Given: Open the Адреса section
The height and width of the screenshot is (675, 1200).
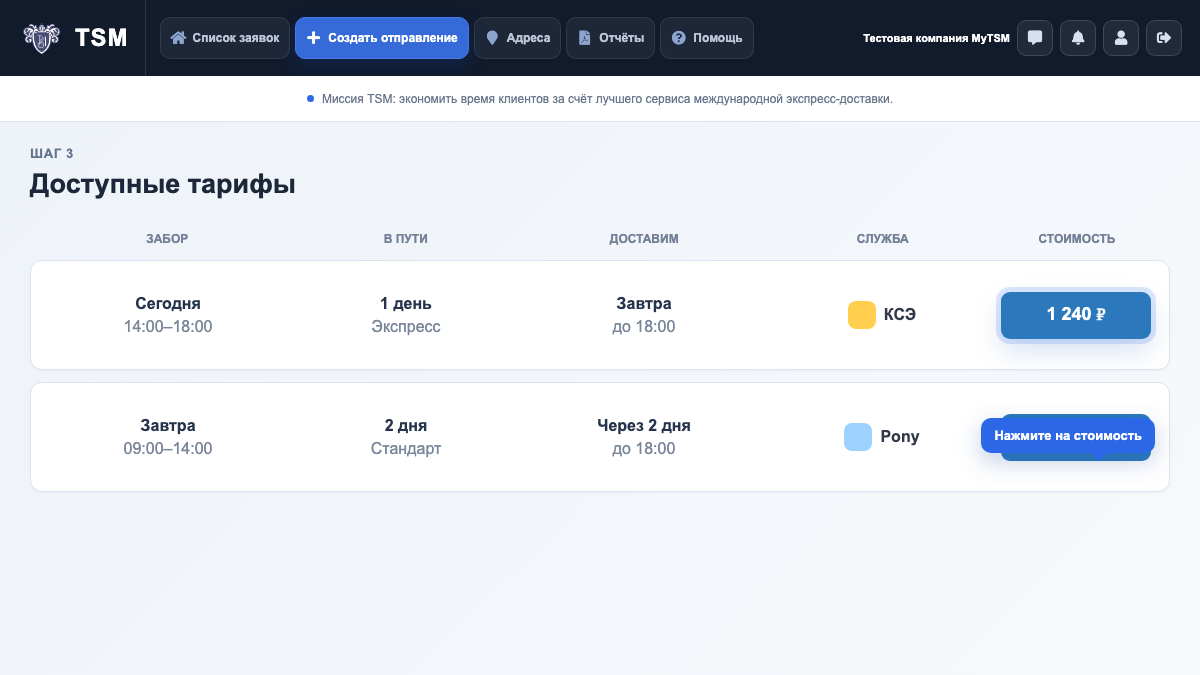Looking at the screenshot, I should (518, 38).
